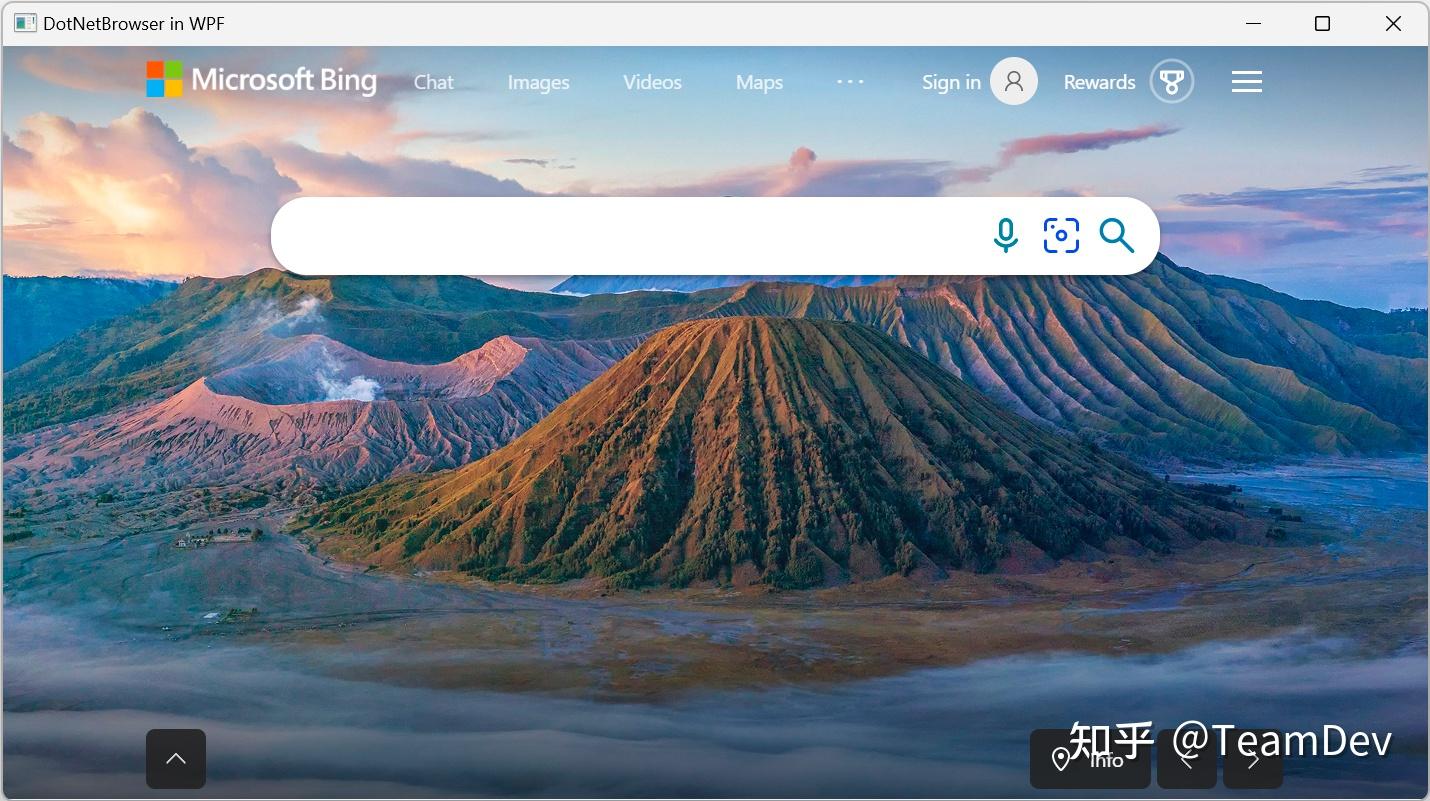Open the image Info location button

[1090, 760]
